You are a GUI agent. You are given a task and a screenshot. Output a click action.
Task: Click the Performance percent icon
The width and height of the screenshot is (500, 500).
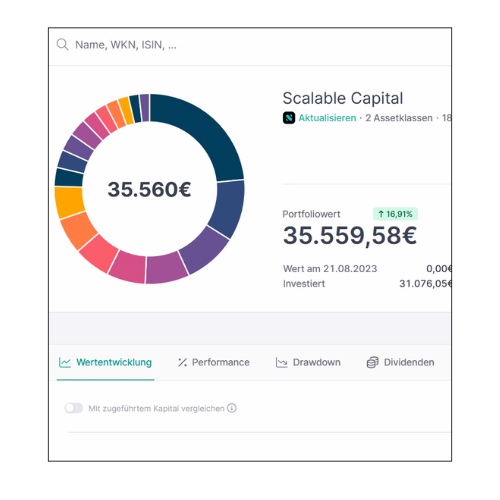pyautogui.click(x=182, y=362)
